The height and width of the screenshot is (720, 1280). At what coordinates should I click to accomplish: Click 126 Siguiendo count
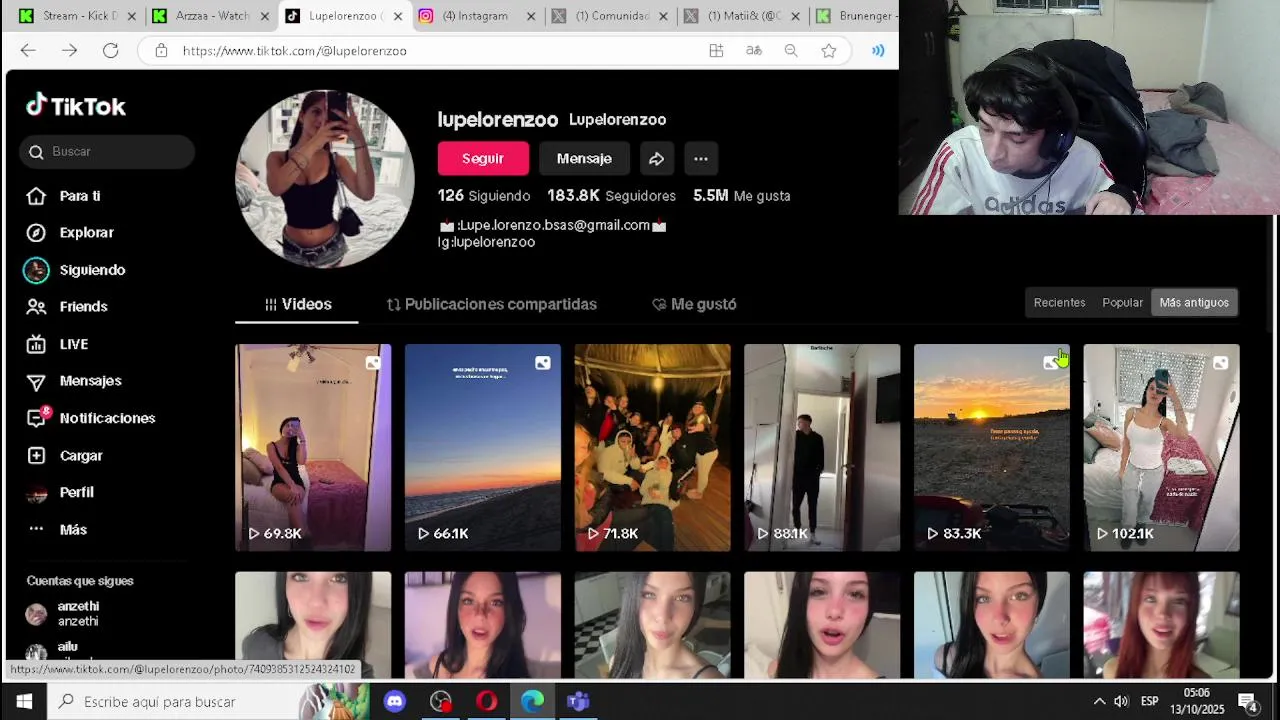(x=484, y=196)
